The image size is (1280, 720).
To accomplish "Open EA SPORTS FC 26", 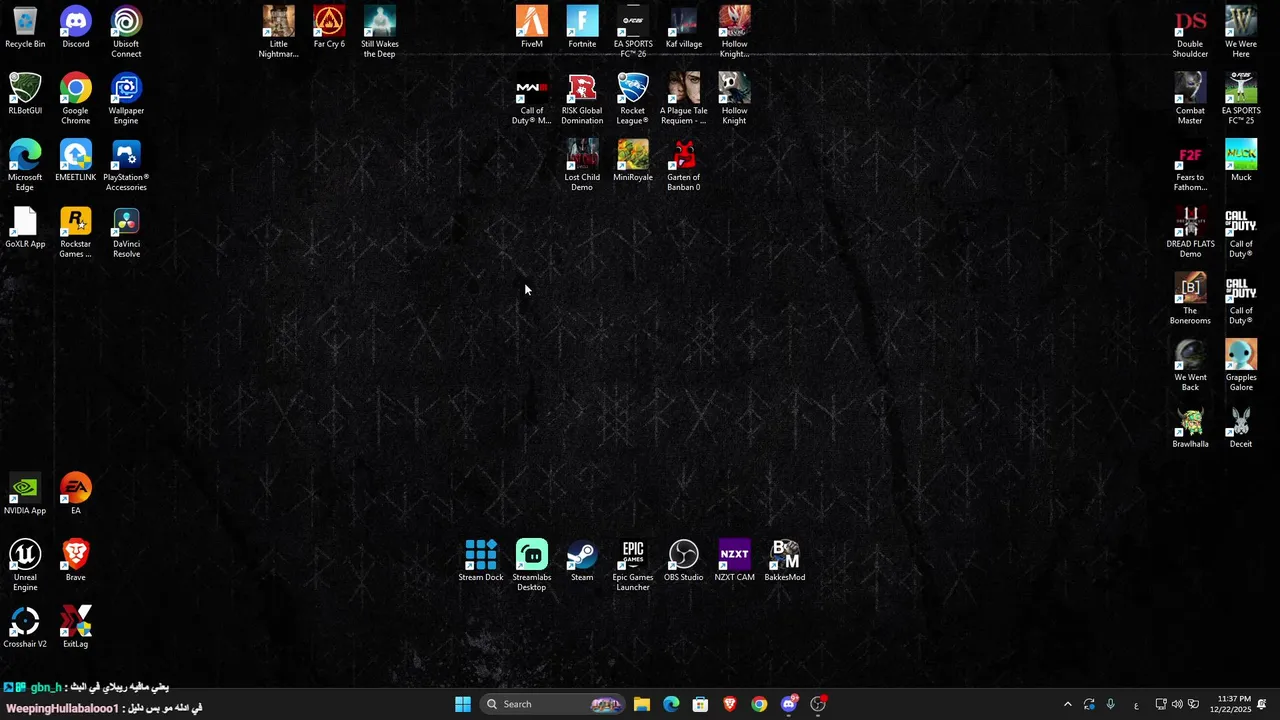I will pyautogui.click(x=633, y=32).
